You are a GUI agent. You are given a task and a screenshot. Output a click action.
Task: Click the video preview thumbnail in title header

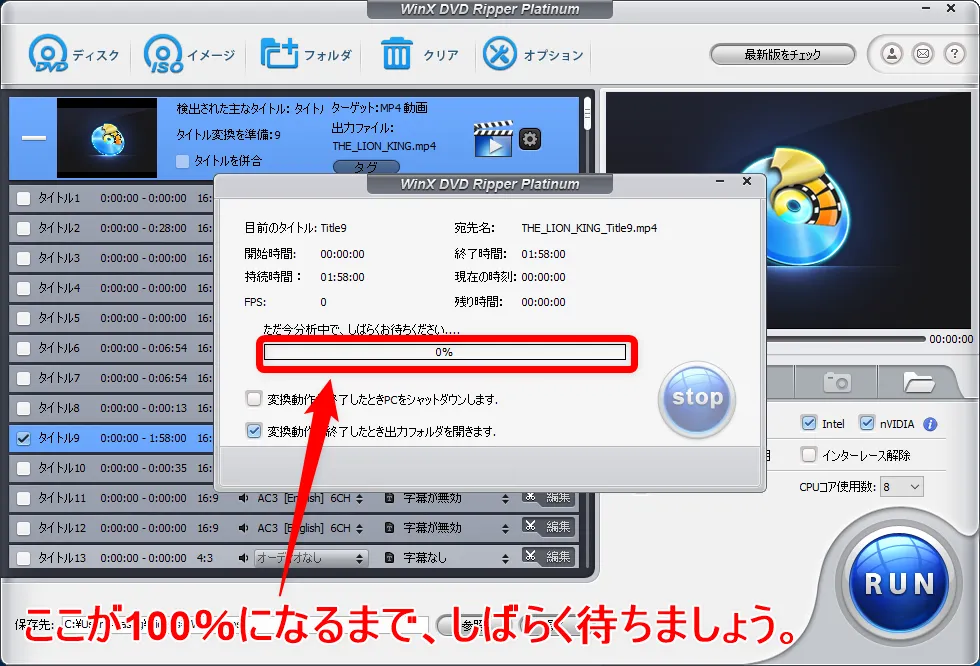[x=107, y=138]
